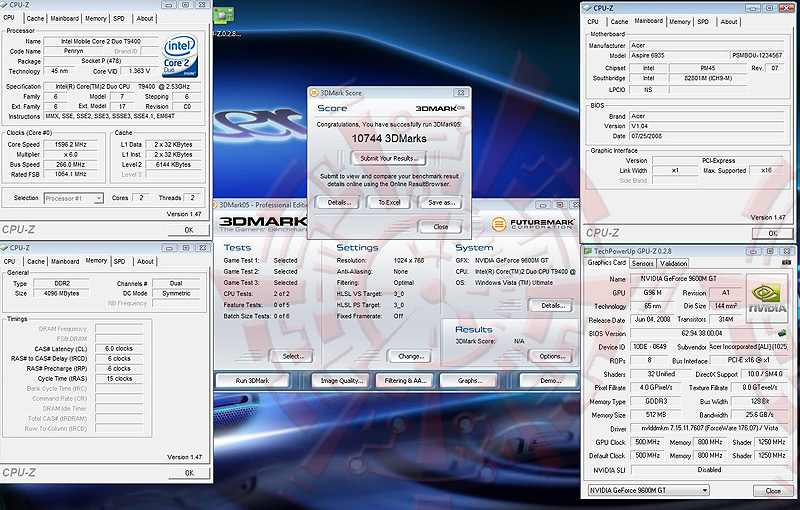Switch to the Validation tab in GPU-Z
This screenshot has height=510, width=800.
click(x=673, y=264)
